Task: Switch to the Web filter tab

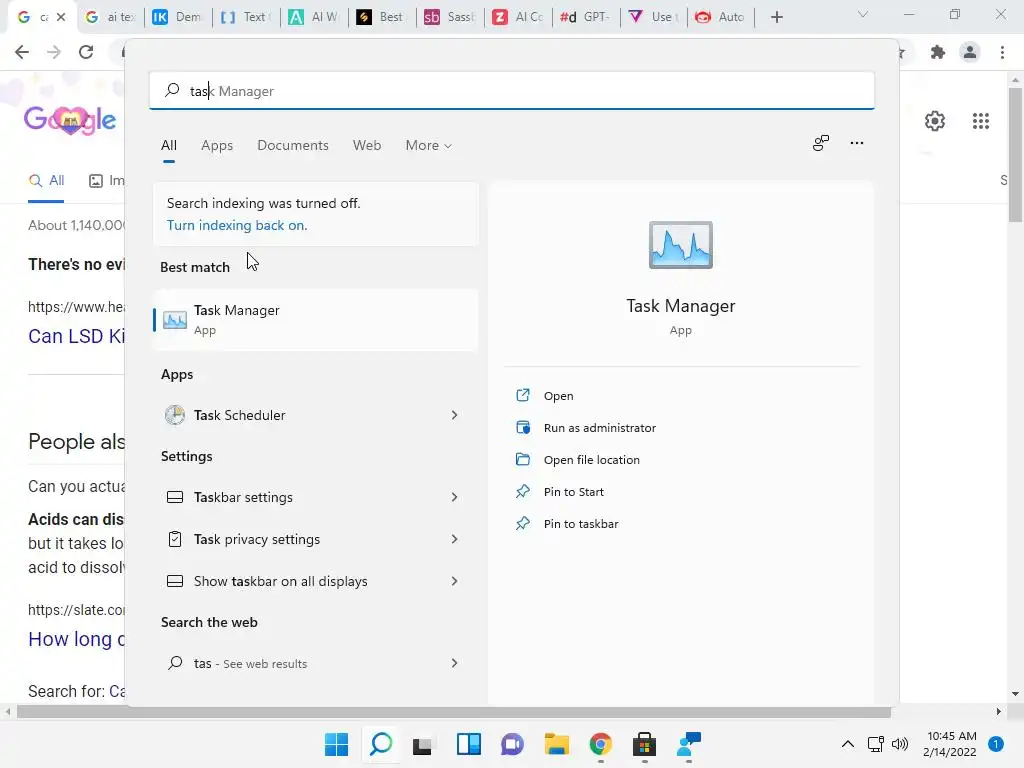Action: [366, 145]
